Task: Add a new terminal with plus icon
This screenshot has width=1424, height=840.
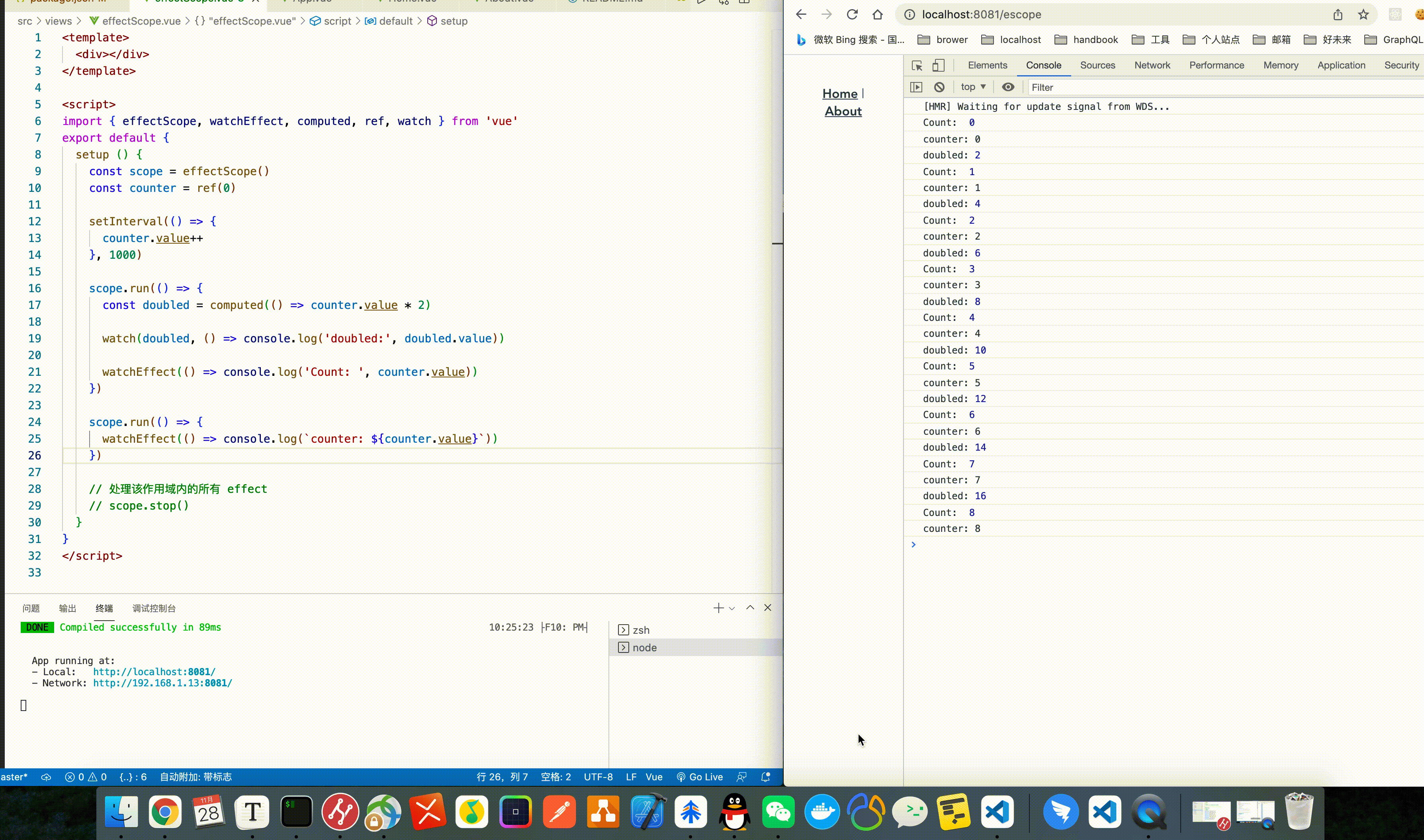Action: point(718,608)
